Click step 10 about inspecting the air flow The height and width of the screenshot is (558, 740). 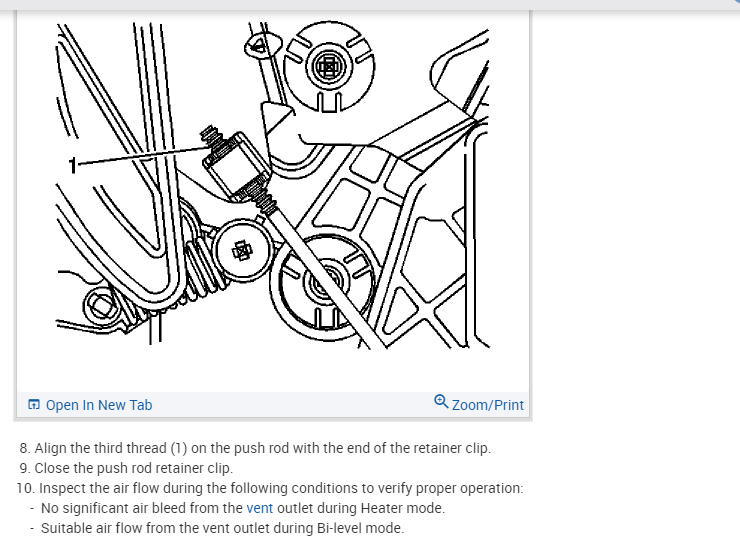coord(269,488)
